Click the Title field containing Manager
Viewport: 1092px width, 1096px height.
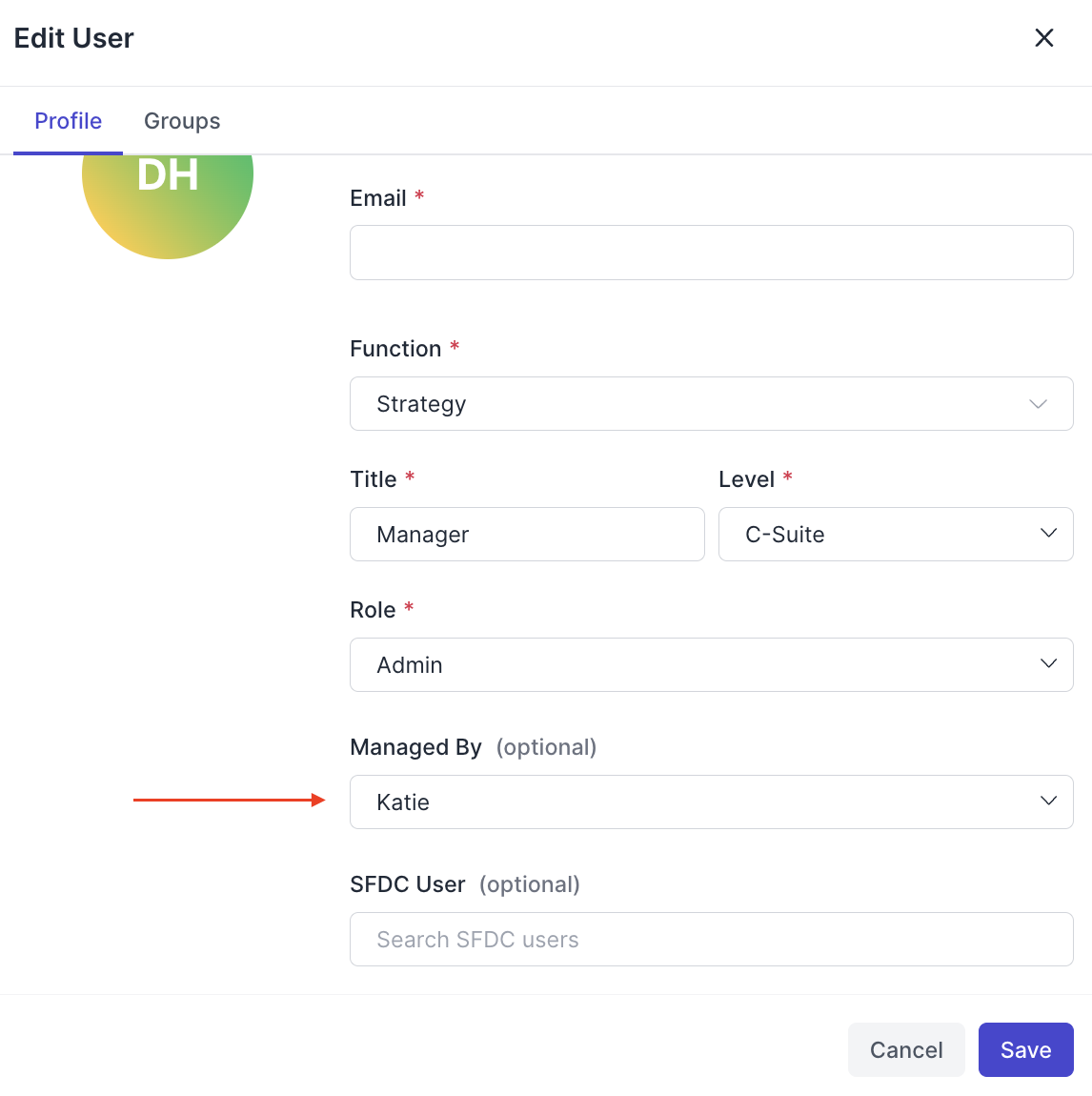click(x=527, y=535)
